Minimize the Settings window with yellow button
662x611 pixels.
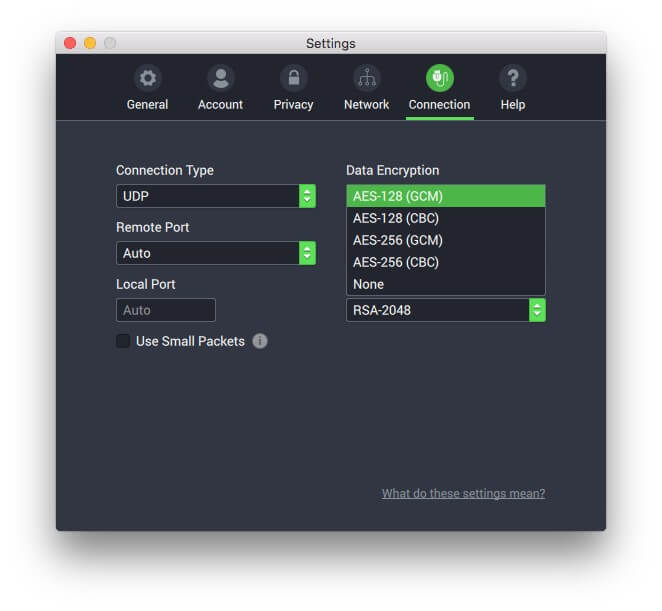click(90, 43)
